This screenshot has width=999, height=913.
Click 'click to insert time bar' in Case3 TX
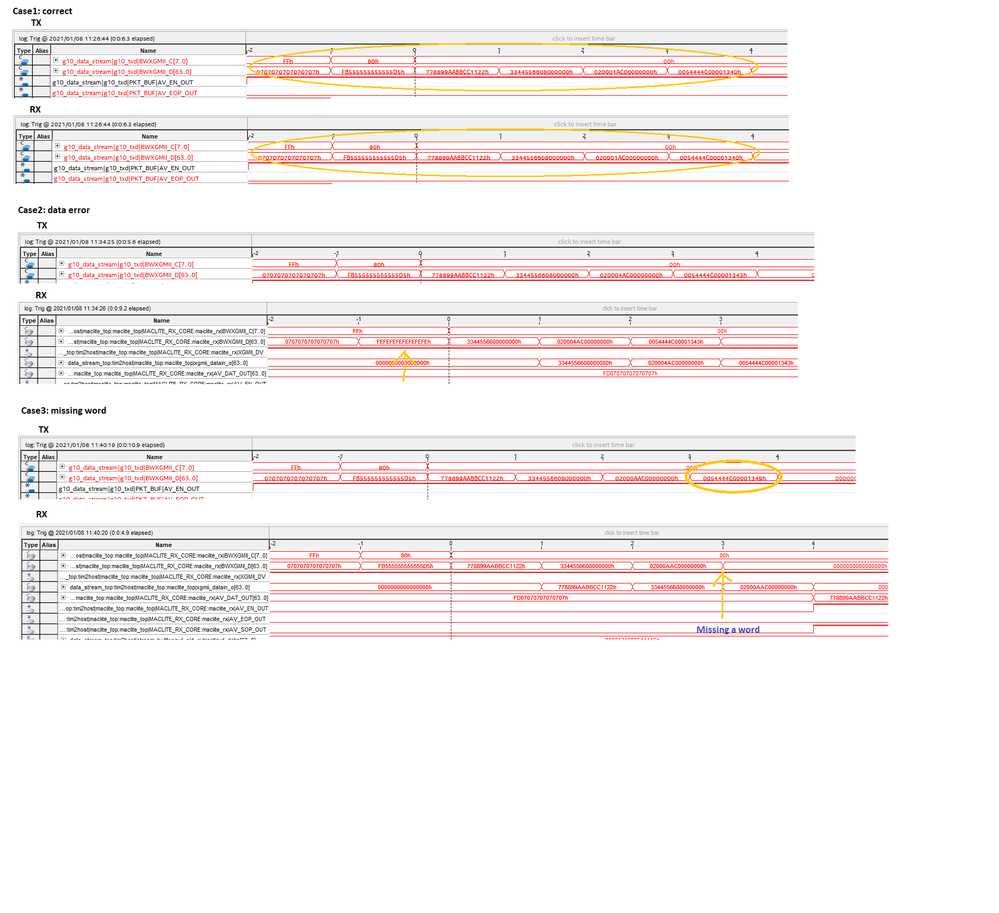coord(603,445)
